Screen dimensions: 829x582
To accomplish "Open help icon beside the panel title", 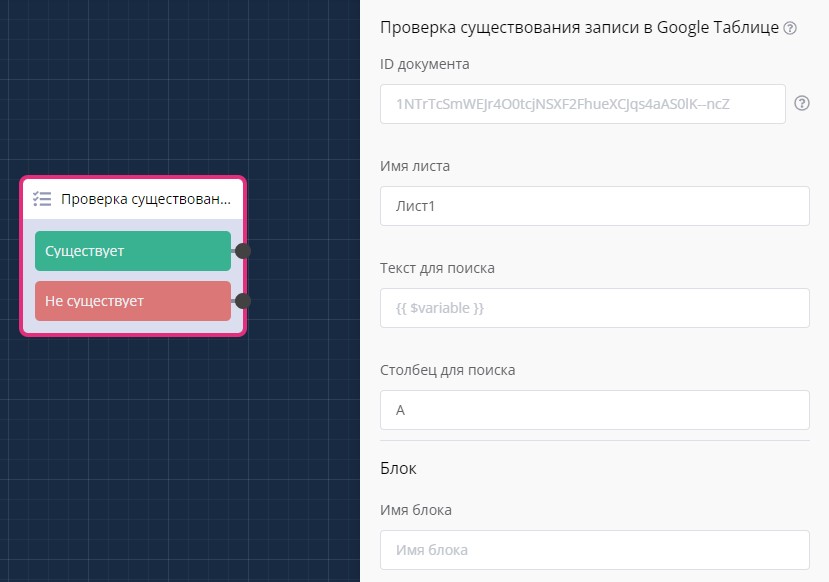I will pyautogui.click(x=790, y=28).
